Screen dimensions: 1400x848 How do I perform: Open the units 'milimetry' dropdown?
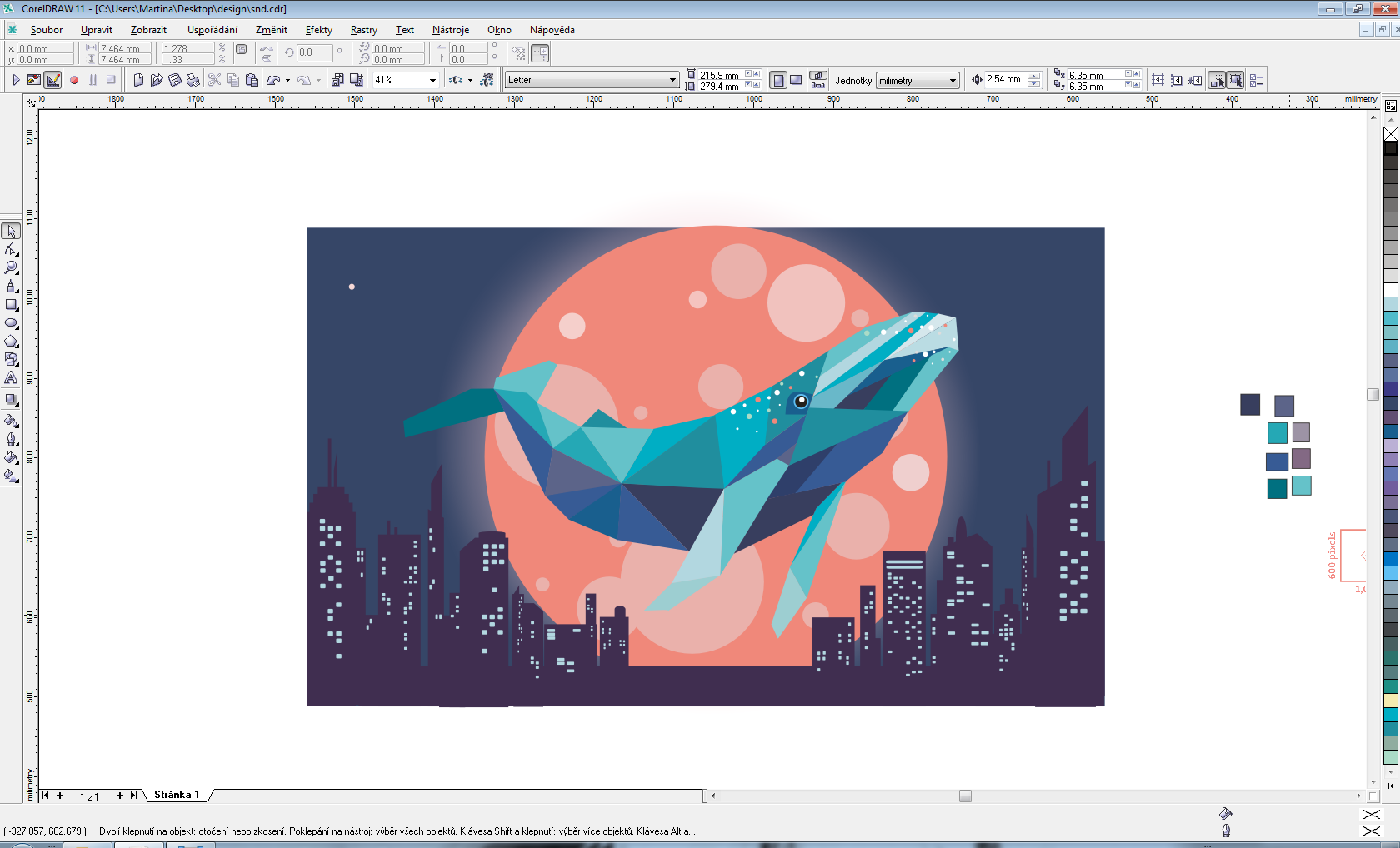952,81
